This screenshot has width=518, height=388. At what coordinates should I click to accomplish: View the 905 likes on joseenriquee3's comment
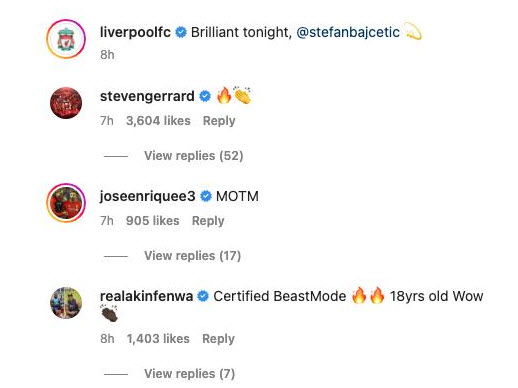pyautogui.click(x=153, y=221)
